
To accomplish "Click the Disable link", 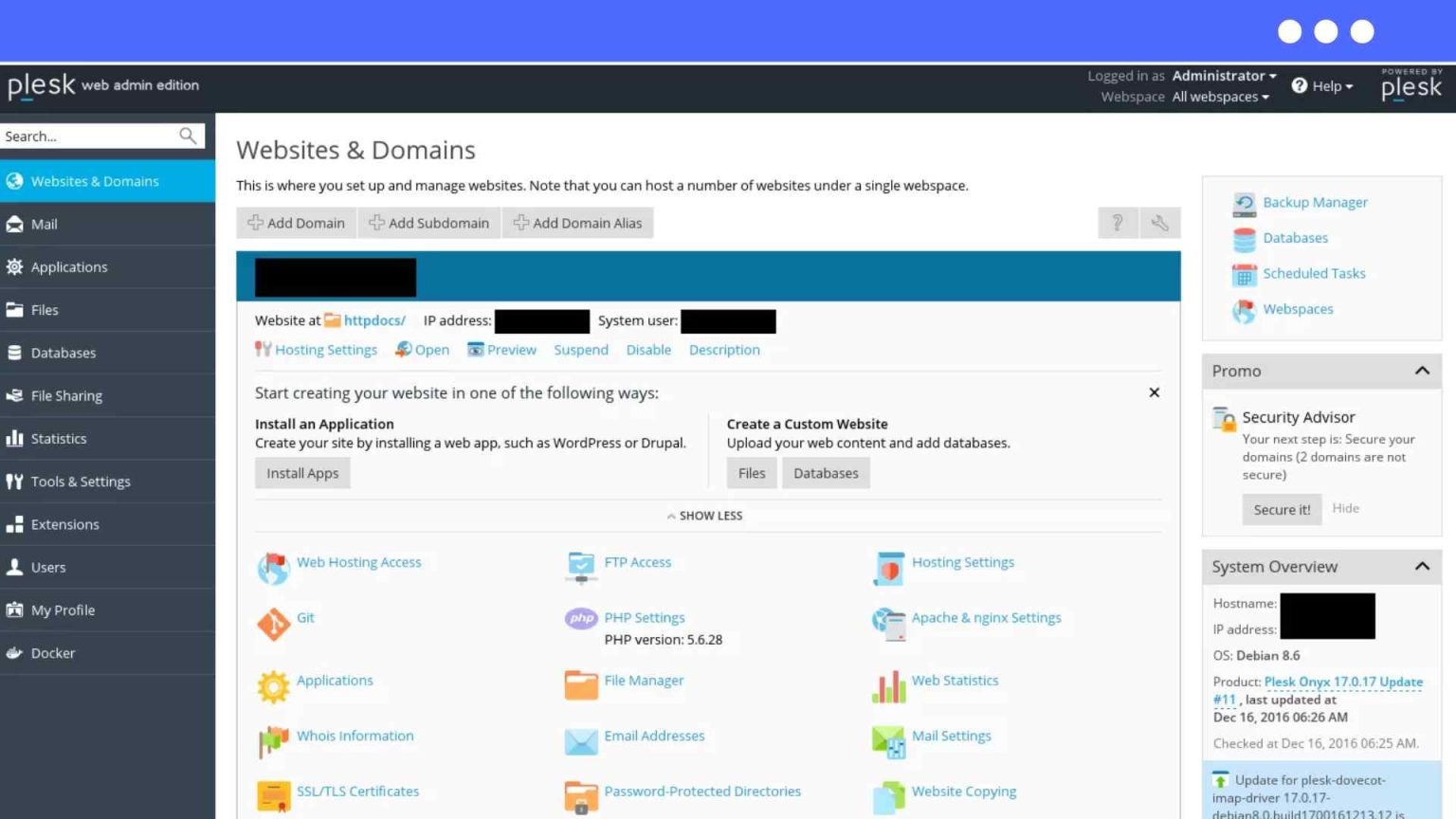I will click(x=648, y=350).
